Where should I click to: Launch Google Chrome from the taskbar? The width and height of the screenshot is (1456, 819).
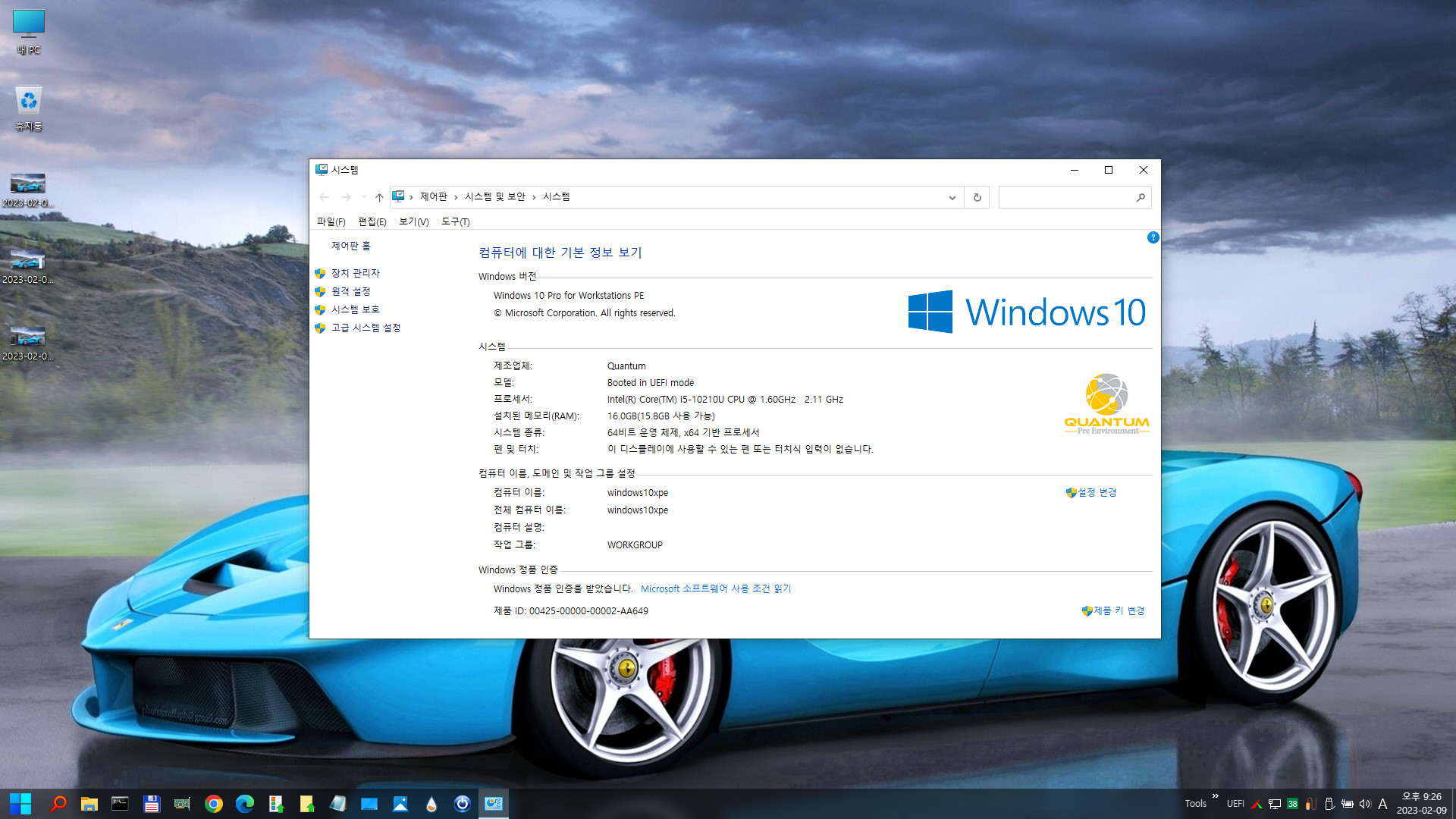(x=214, y=804)
